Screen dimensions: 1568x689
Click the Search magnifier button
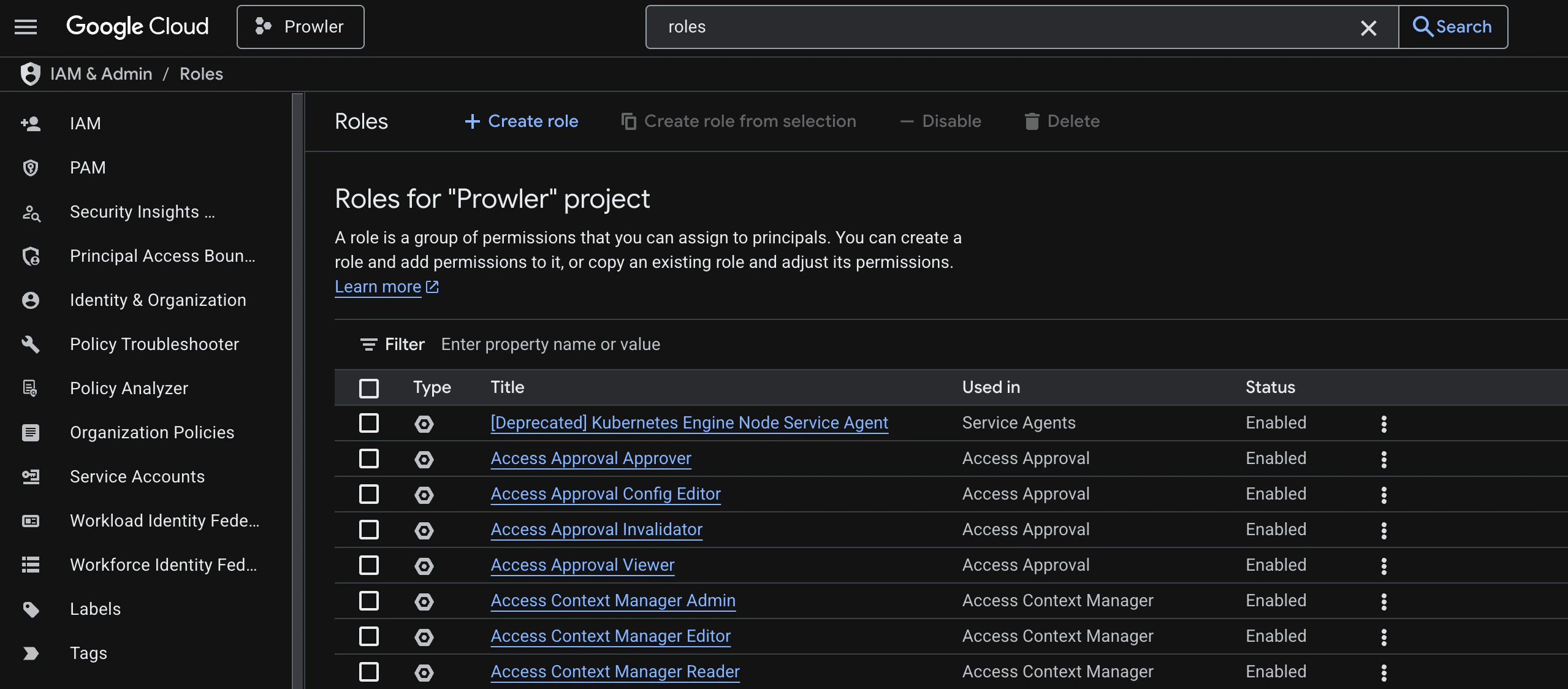click(x=1452, y=26)
